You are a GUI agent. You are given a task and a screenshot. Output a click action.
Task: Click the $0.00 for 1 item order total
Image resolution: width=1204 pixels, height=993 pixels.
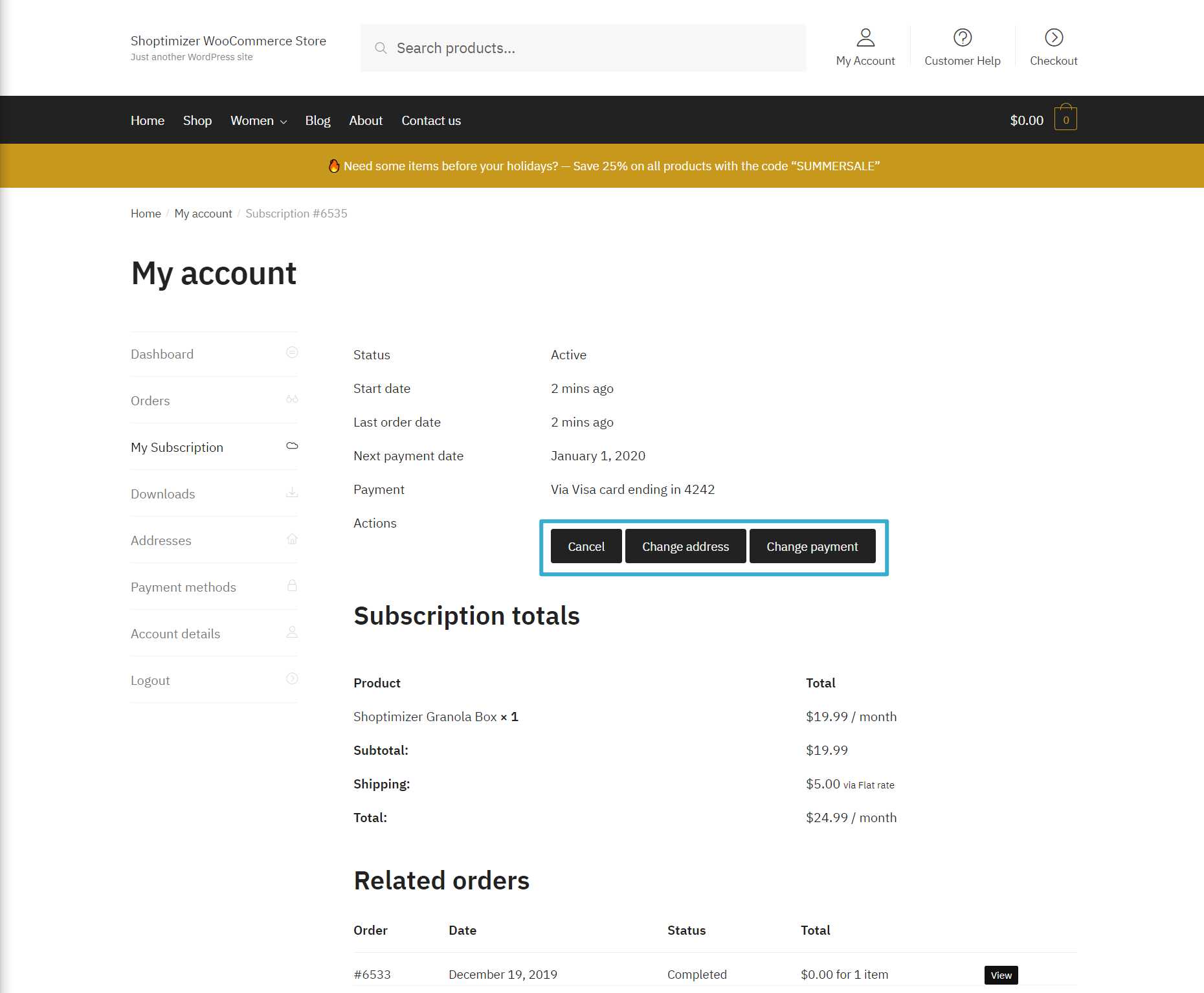(x=845, y=974)
